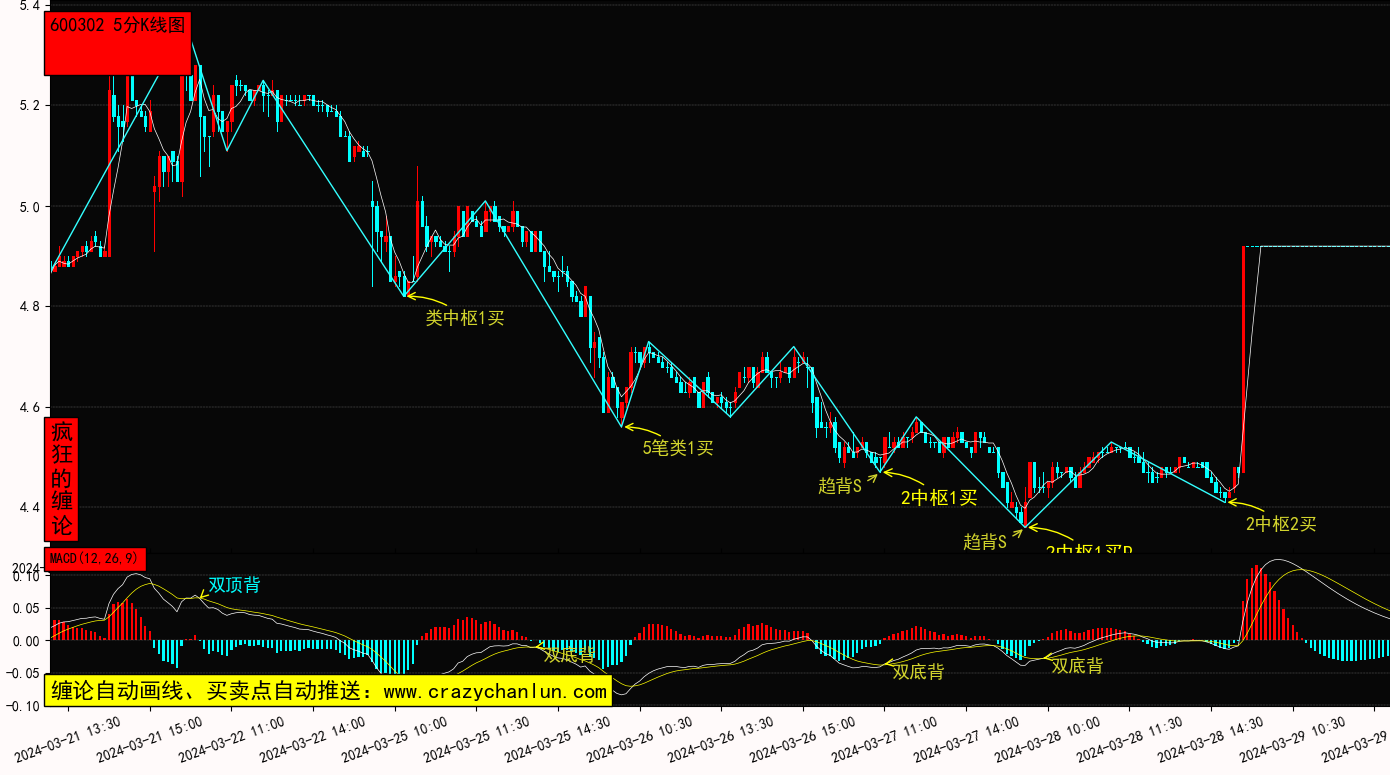1390x775 pixels.
Task: Select the 趋背S marker left of 2中枢1买
Action: tap(840, 486)
